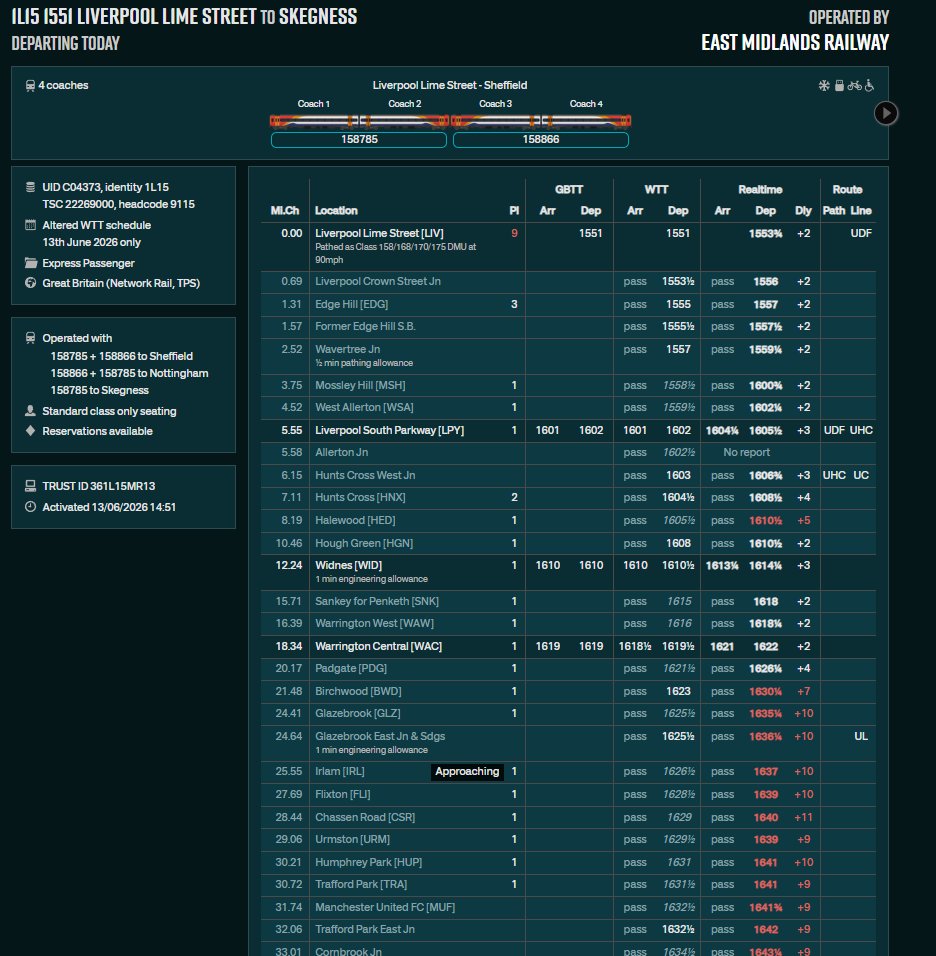The width and height of the screenshot is (936, 956).
Task: Select unit number 158866 box
Action: (541, 140)
